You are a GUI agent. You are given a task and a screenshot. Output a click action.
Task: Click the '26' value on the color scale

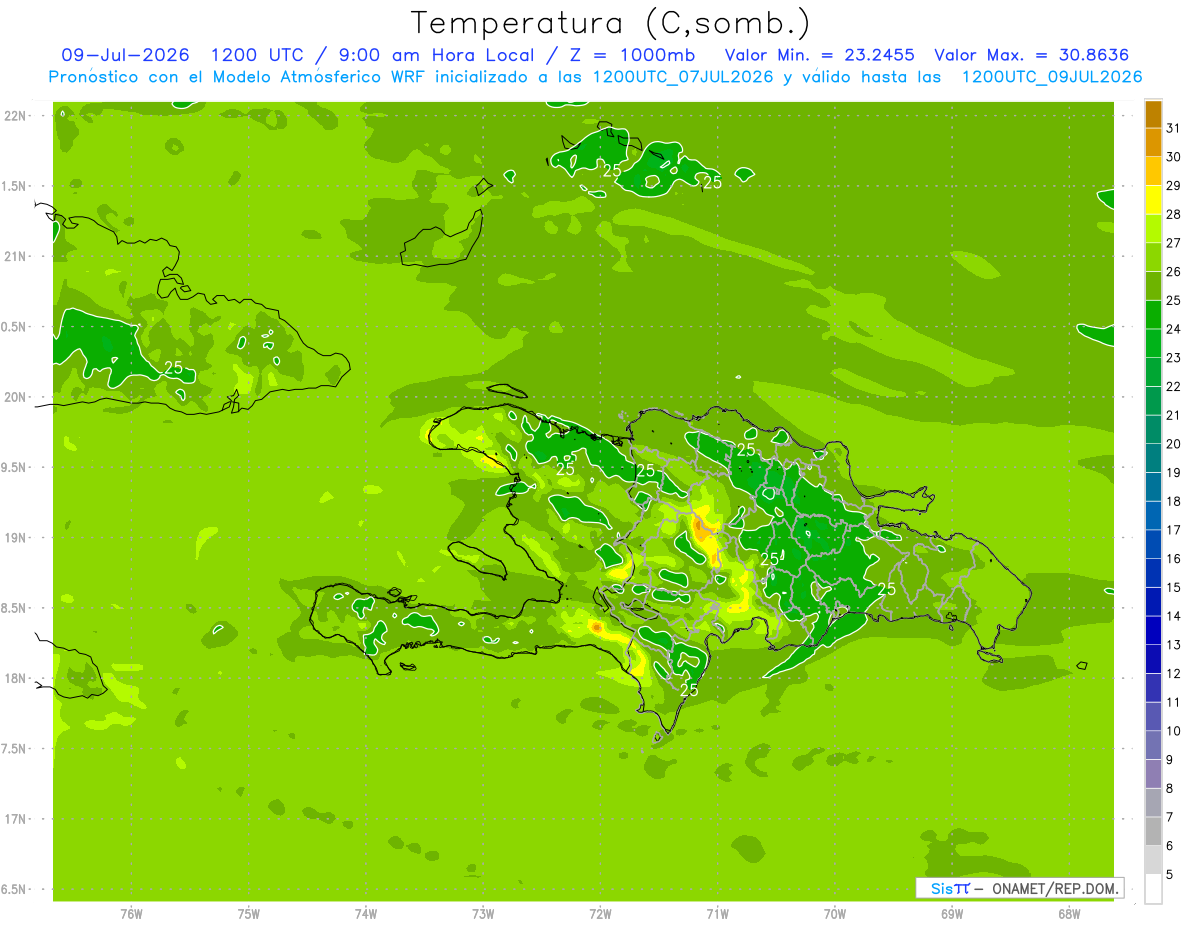(x=1173, y=271)
